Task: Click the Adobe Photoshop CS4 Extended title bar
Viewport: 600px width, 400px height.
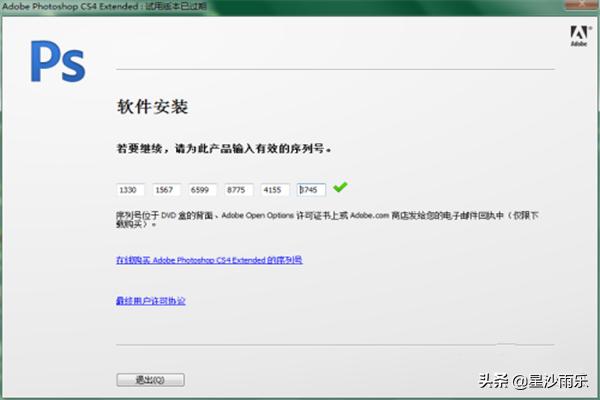Action: [300, 7]
